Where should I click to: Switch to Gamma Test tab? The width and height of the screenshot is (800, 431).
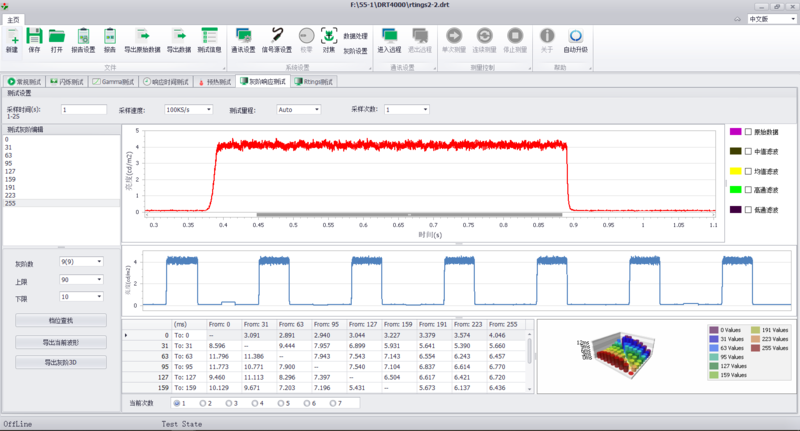pos(113,82)
